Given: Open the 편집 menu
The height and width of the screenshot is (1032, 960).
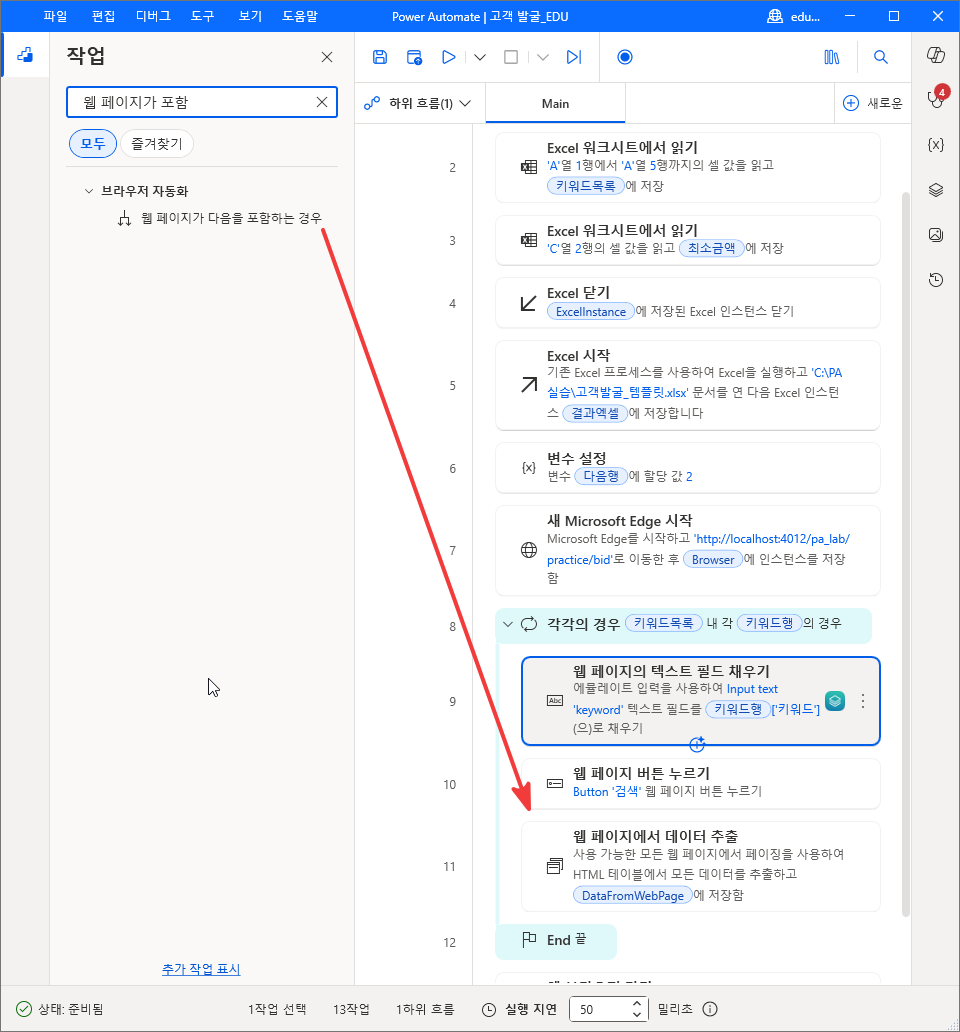Looking at the screenshot, I should [x=103, y=16].
